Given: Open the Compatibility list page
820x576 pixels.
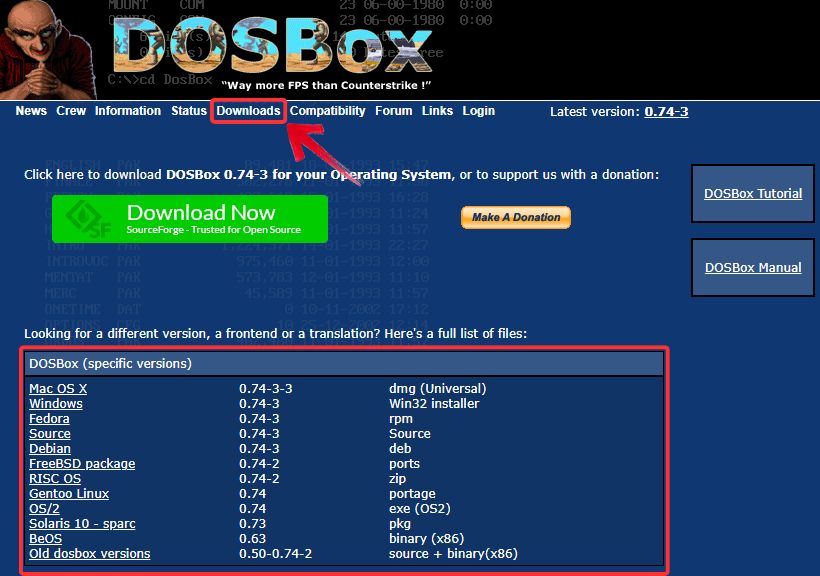Looking at the screenshot, I should [x=327, y=111].
